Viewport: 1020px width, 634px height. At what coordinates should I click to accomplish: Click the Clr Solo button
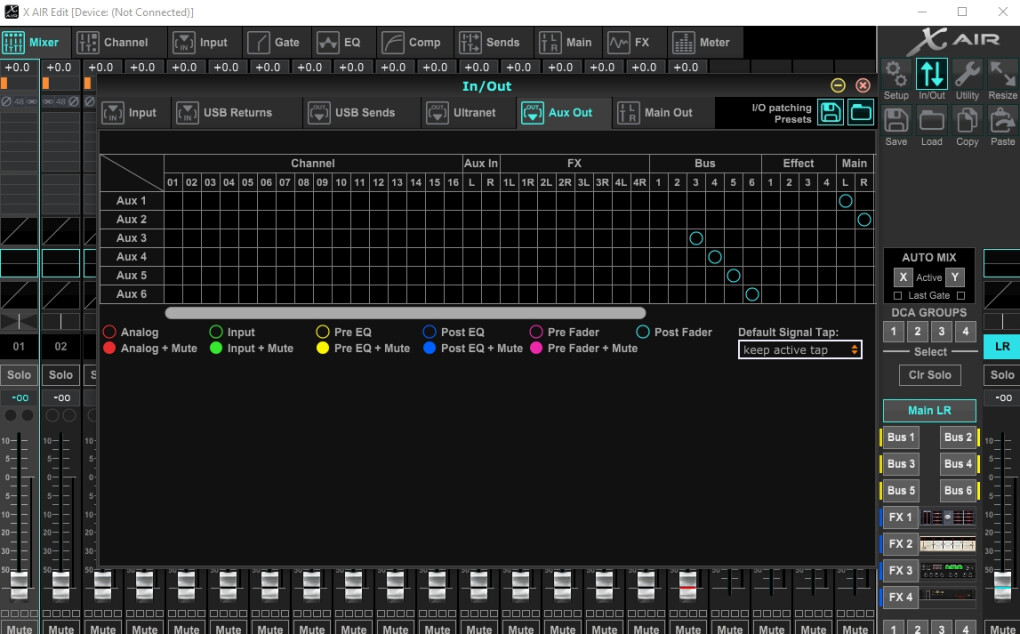[x=930, y=375]
